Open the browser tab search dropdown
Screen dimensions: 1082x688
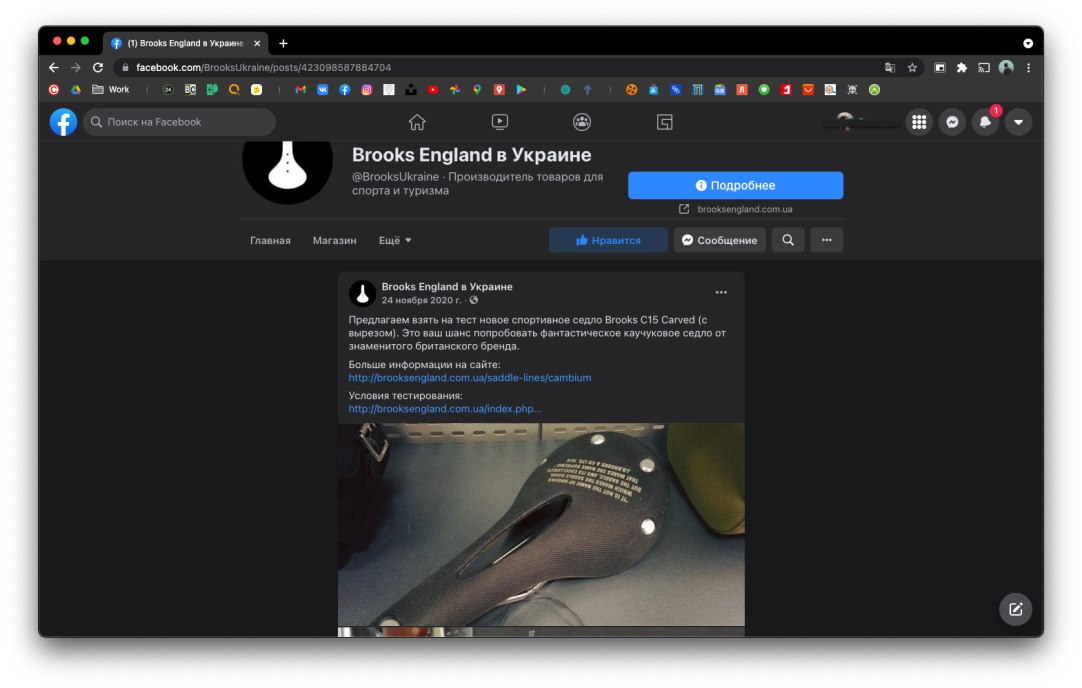1028,43
